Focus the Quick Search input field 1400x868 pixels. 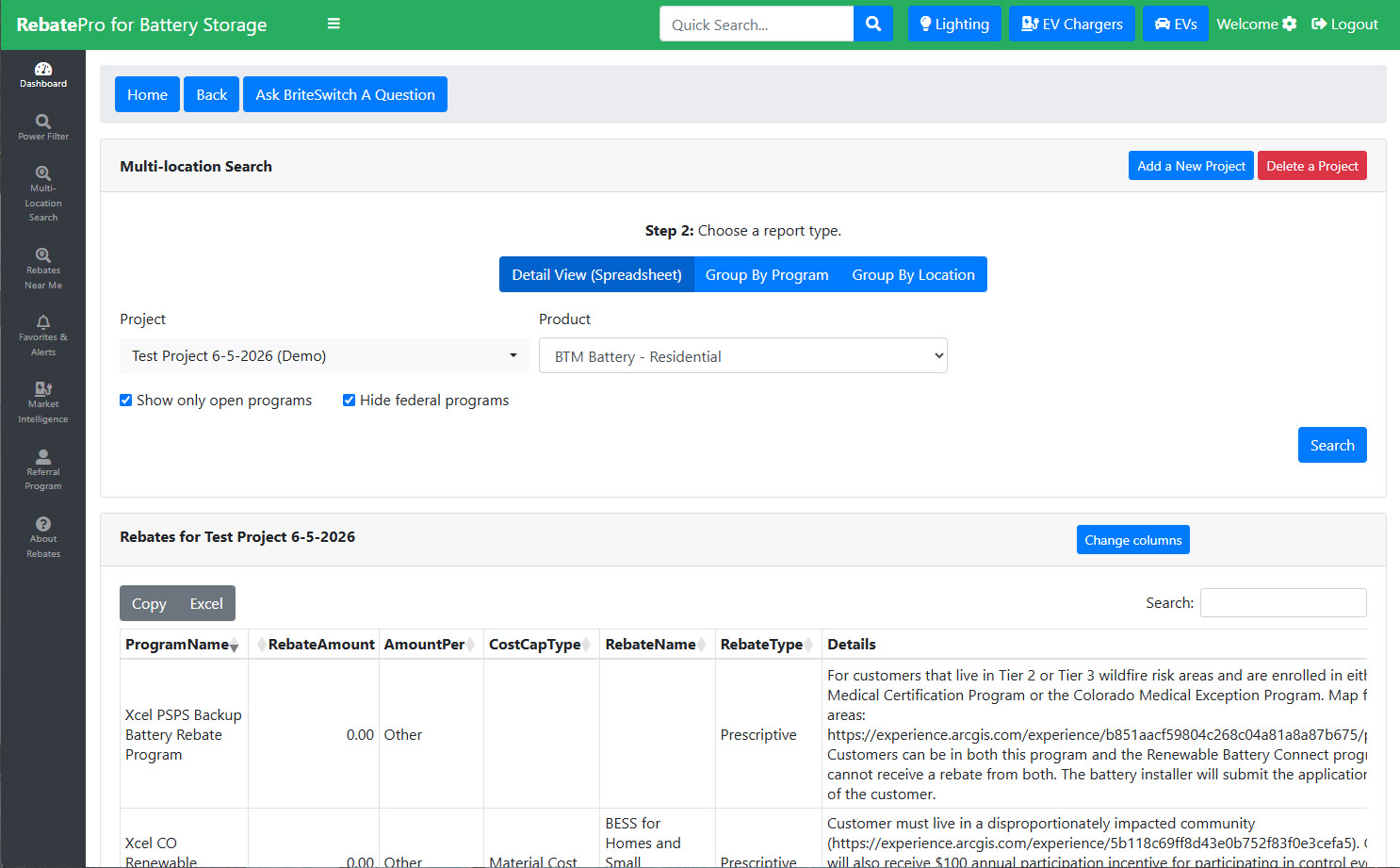(757, 24)
